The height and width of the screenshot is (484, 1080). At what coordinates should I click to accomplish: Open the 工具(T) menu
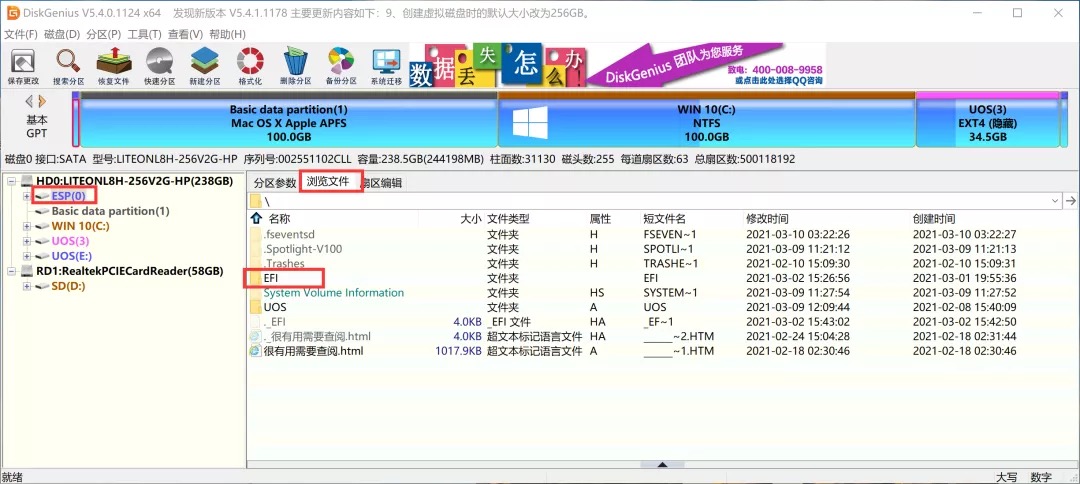(x=144, y=34)
